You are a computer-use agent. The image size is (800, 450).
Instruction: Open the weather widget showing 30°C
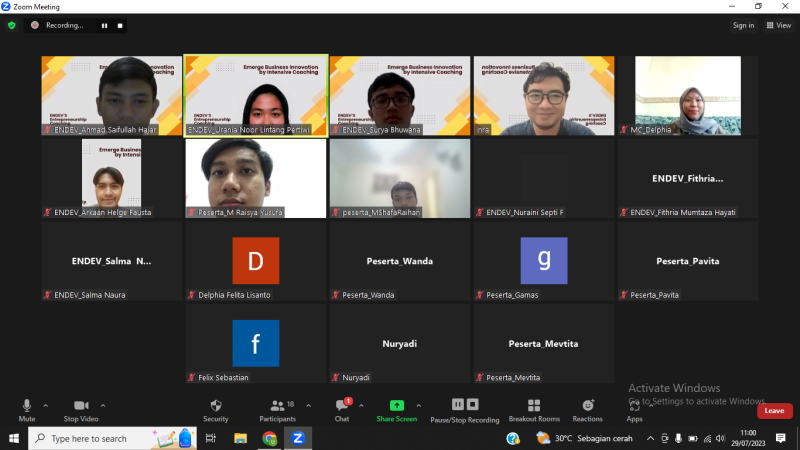[x=585, y=438]
